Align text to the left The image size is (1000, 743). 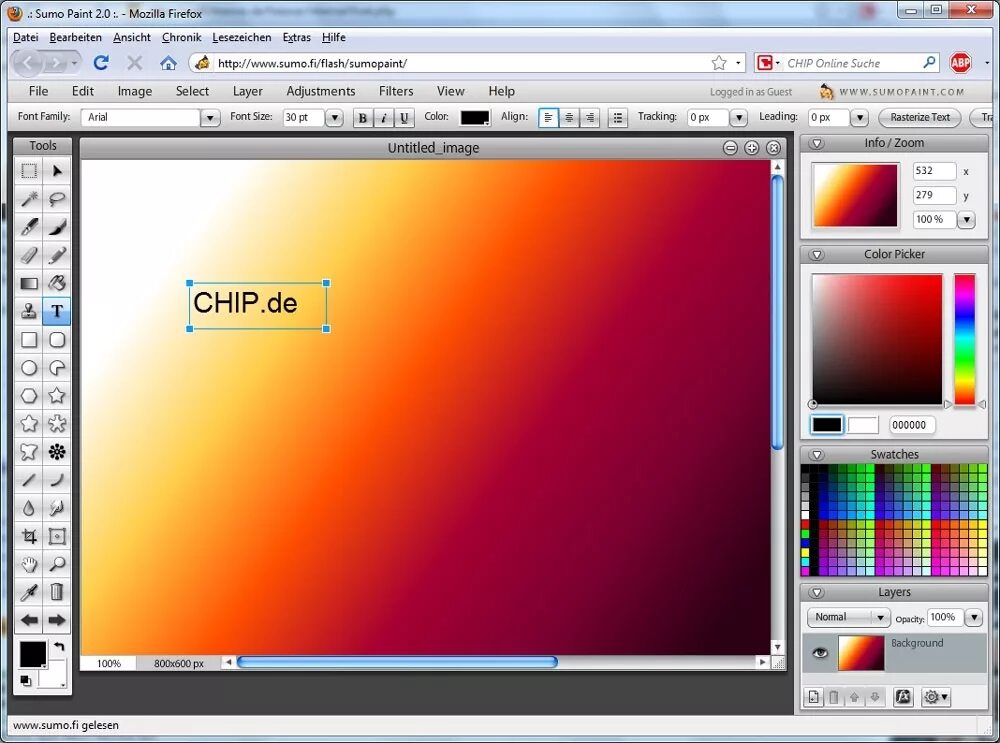pos(548,117)
